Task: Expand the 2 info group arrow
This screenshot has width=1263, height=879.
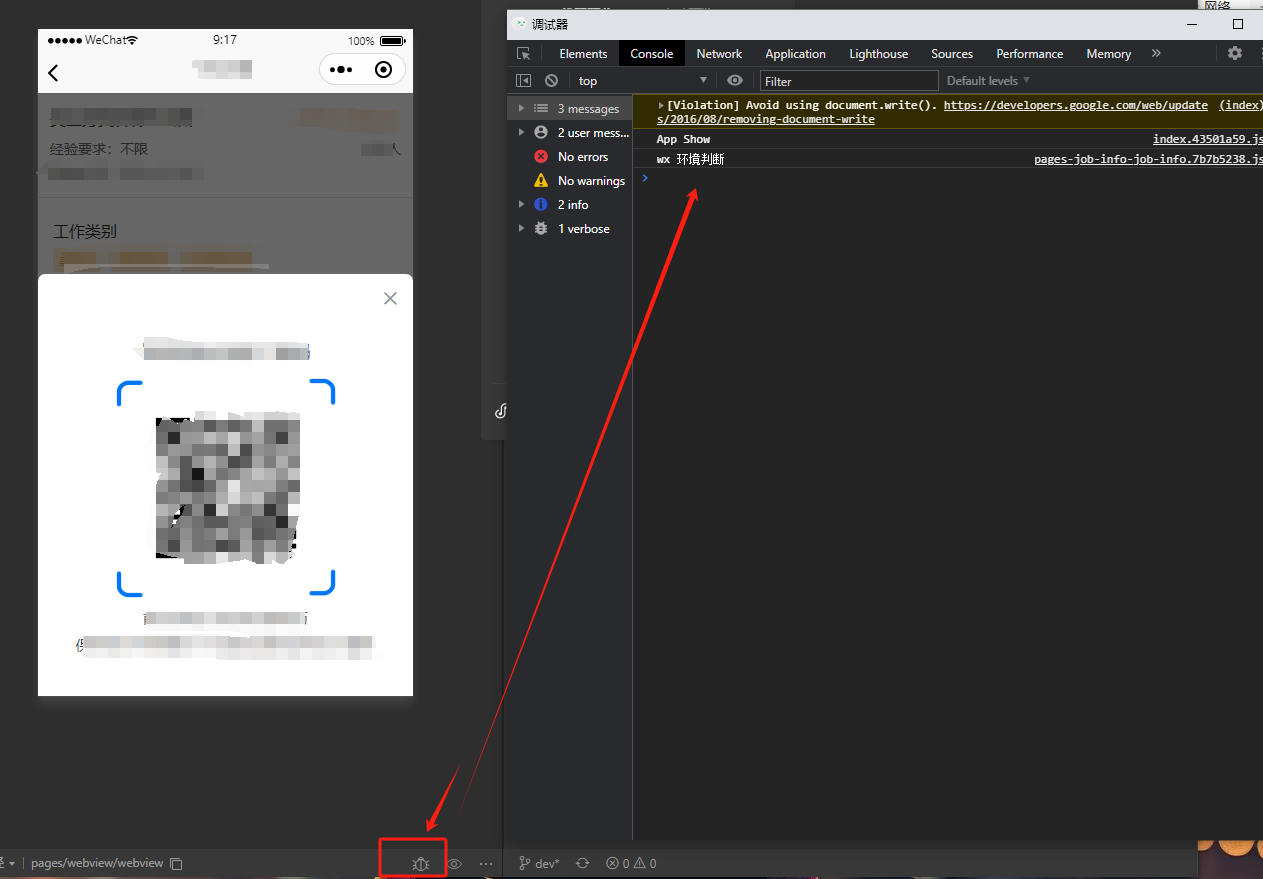Action: [521, 204]
